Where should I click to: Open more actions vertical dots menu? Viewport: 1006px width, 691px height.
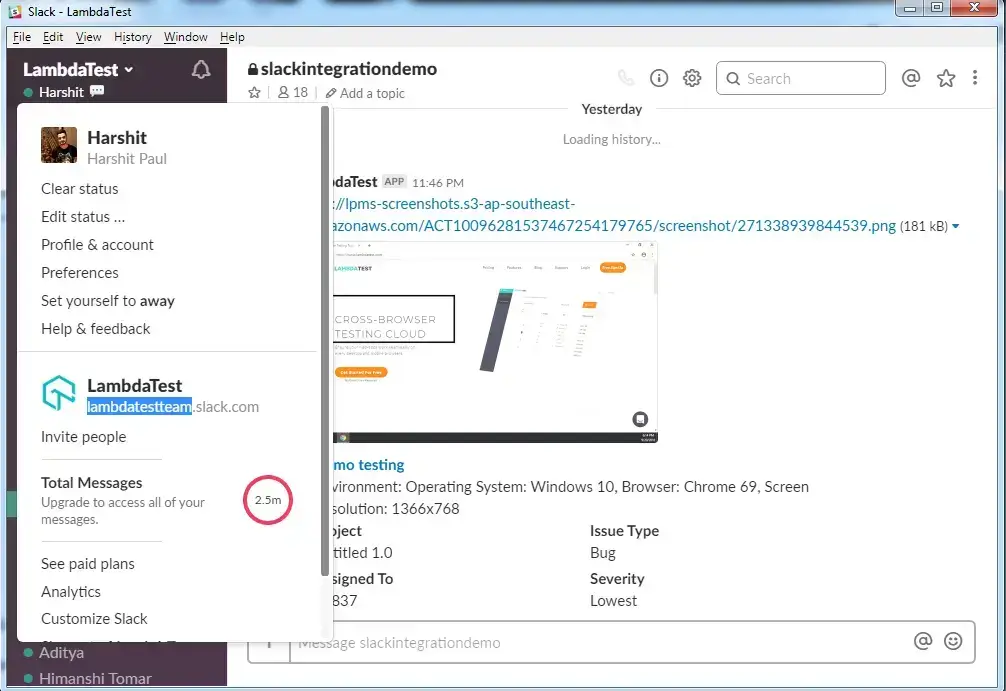(975, 78)
